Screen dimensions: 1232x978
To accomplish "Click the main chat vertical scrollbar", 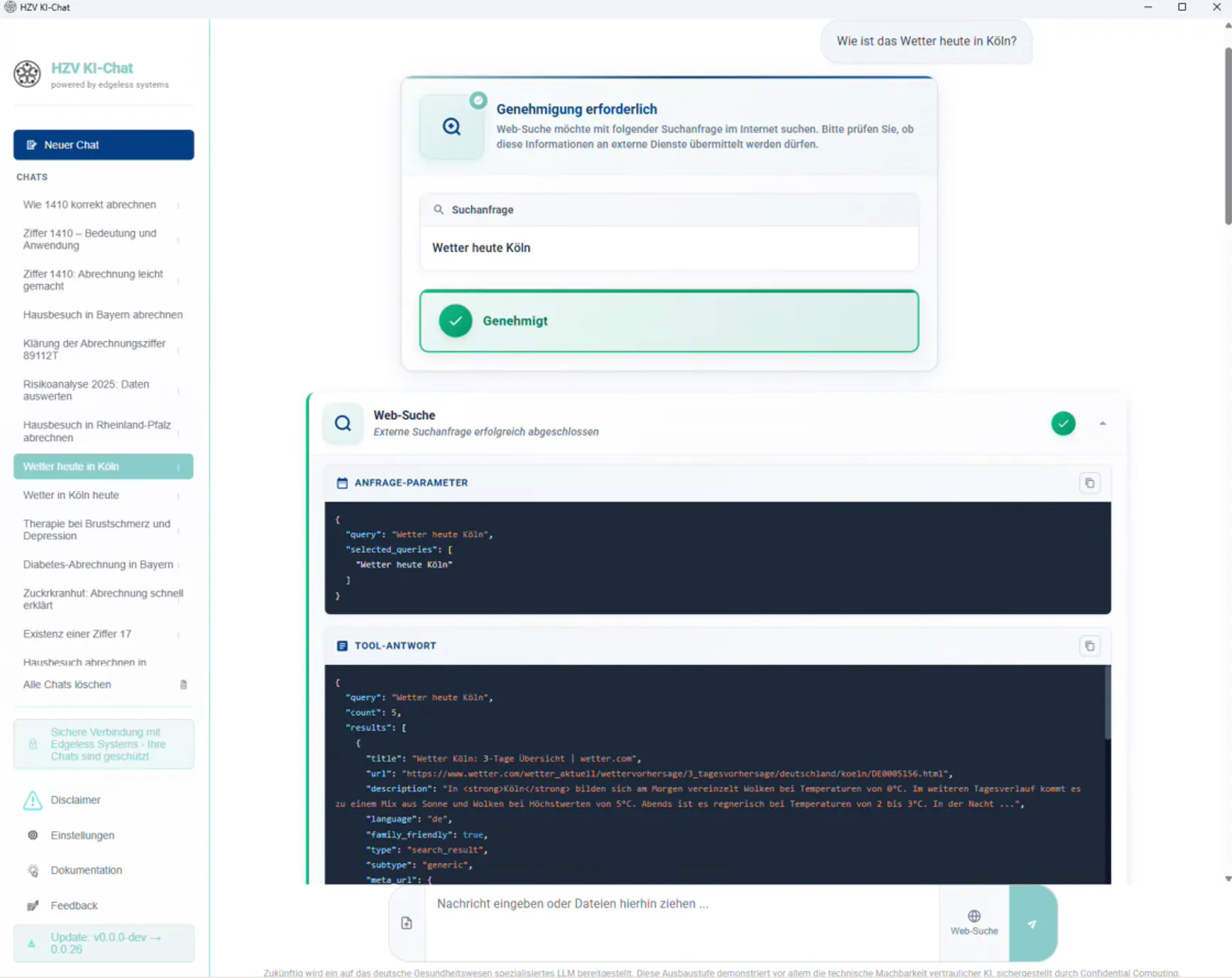I will (1228, 135).
